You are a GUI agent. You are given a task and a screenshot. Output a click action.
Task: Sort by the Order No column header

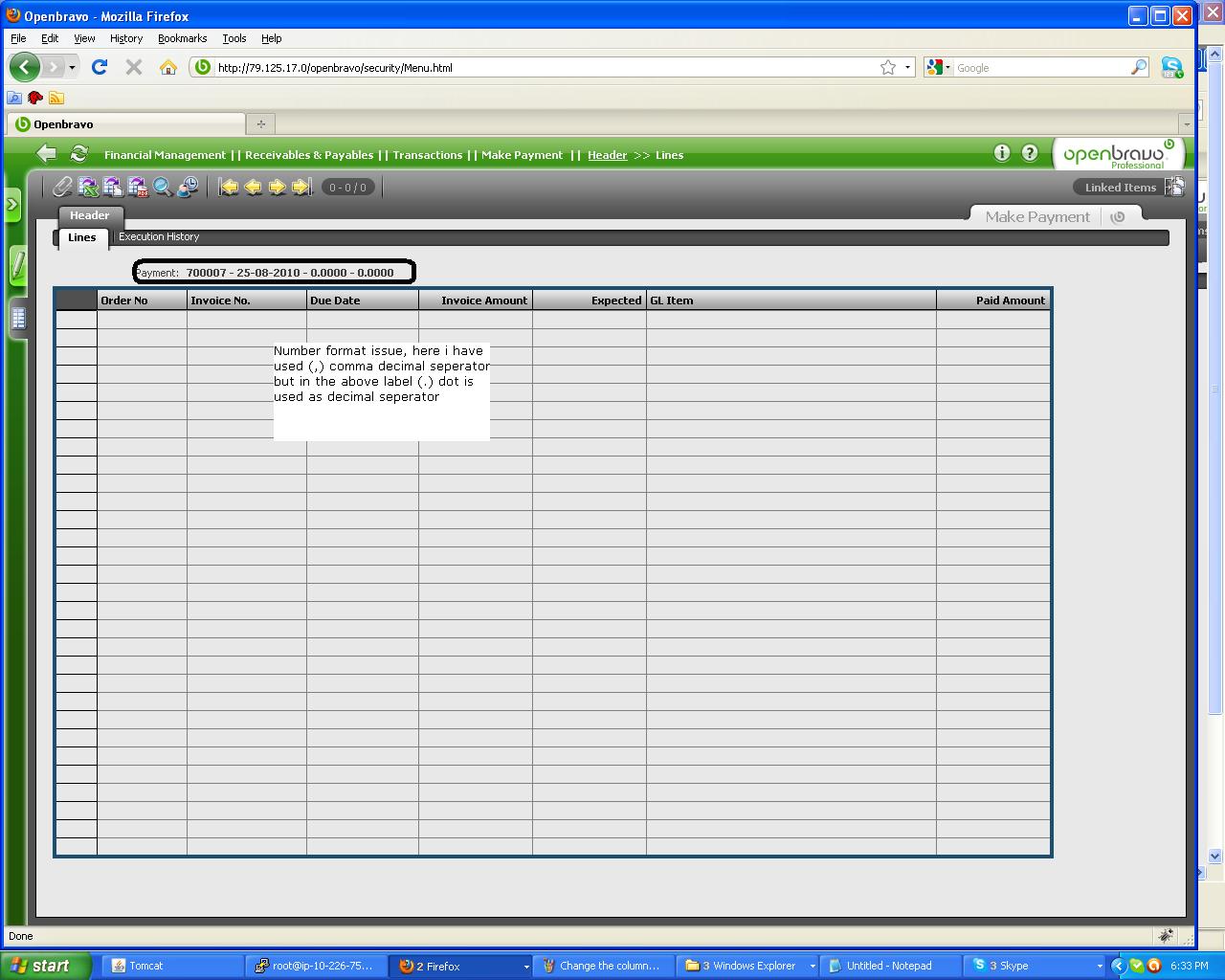click(142, 301)
